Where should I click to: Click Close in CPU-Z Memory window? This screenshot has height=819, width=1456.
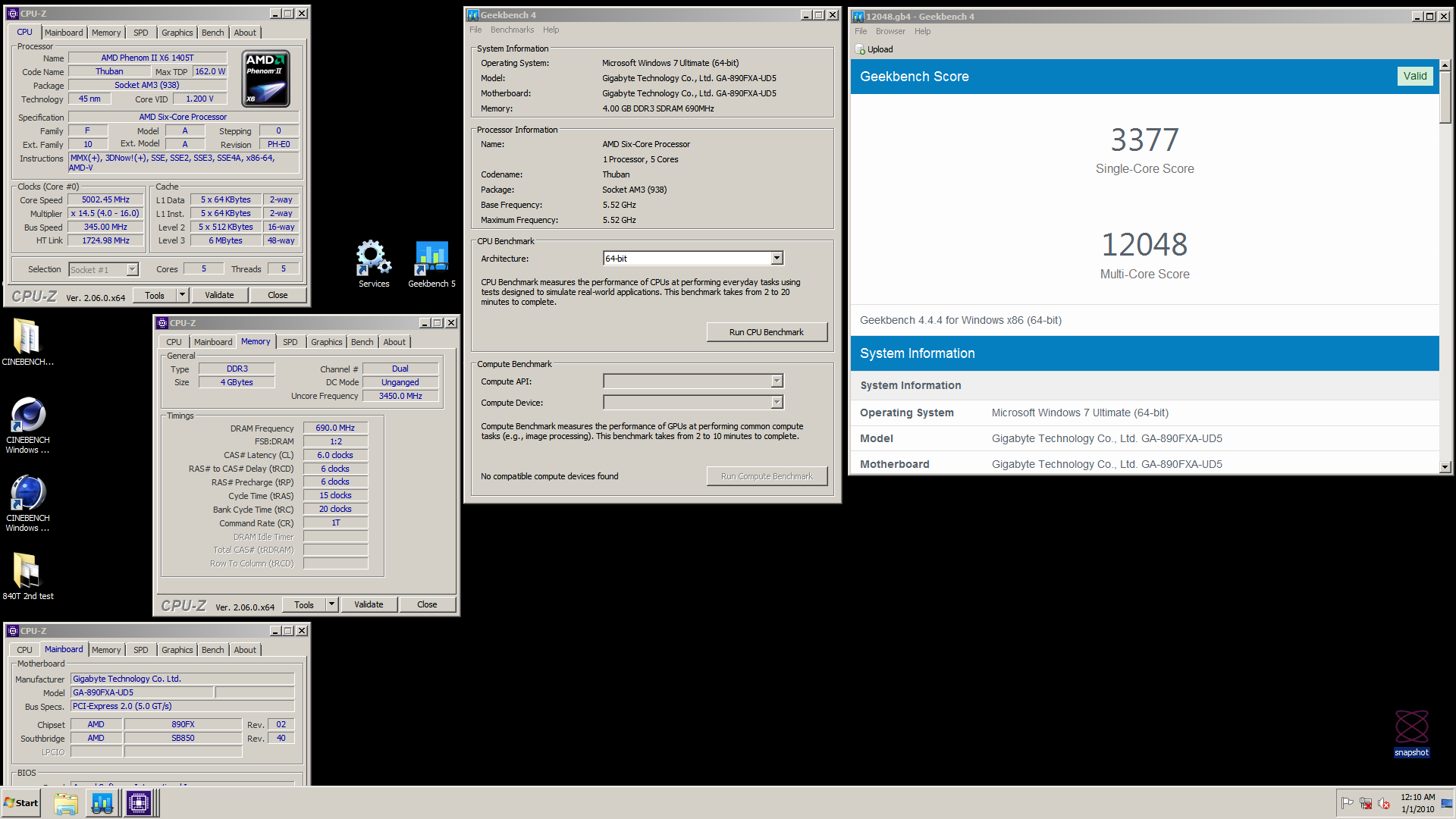tap(427, 604)
